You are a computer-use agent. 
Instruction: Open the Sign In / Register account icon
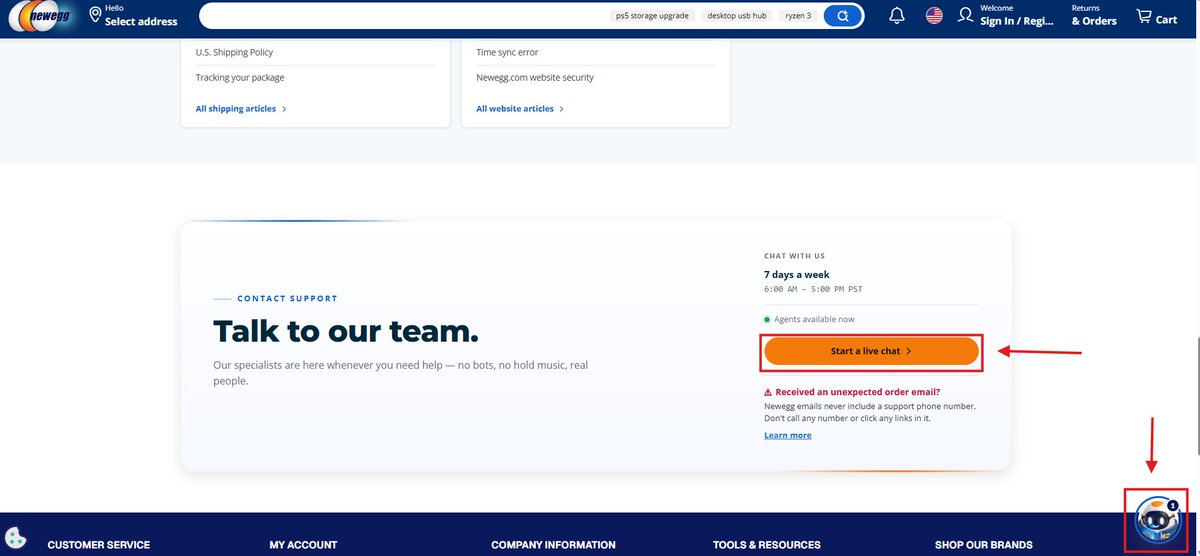(x=965, y=15)
